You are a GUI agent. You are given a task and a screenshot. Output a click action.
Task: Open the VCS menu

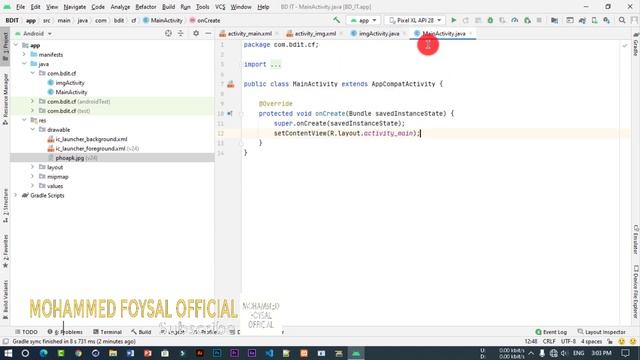point(220,7)
